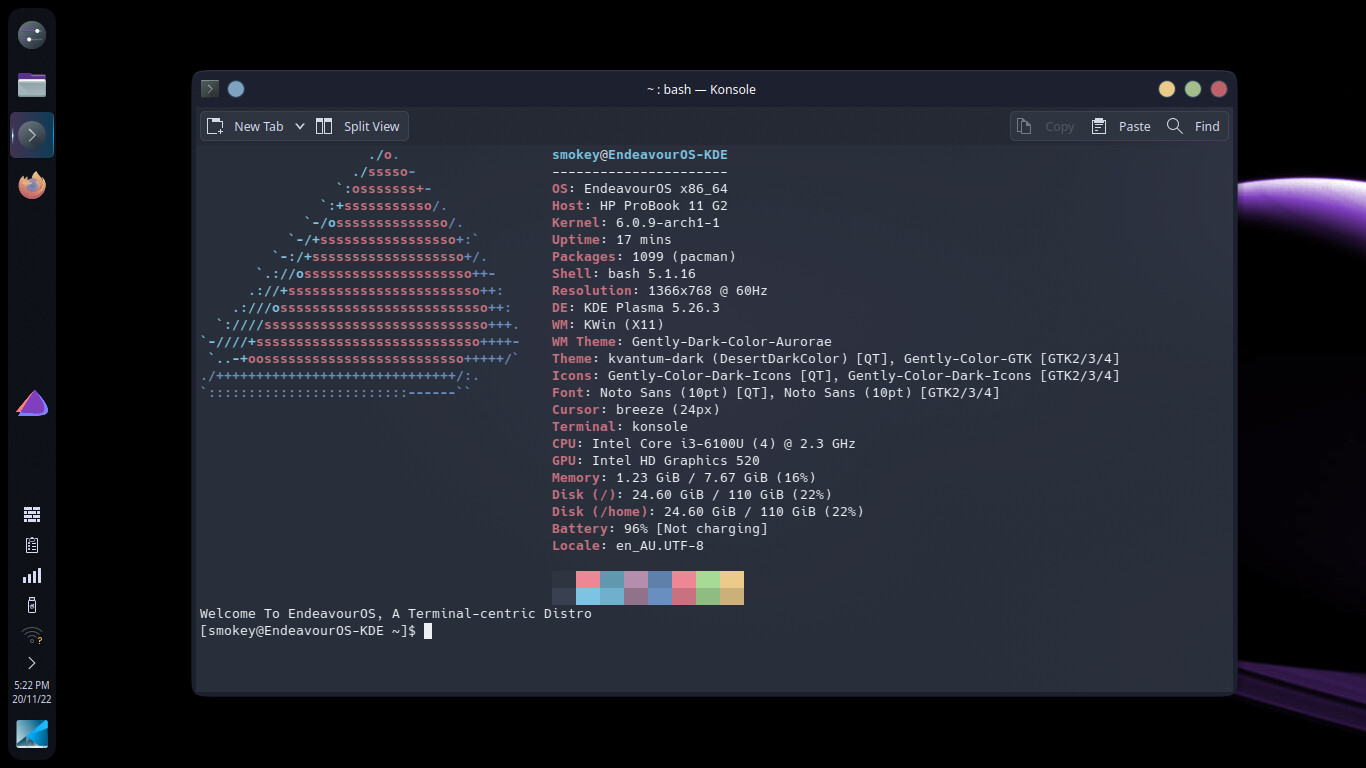
Task: Click the CPU: Intel Core i3-6100U line
Action: coord(704,444)
